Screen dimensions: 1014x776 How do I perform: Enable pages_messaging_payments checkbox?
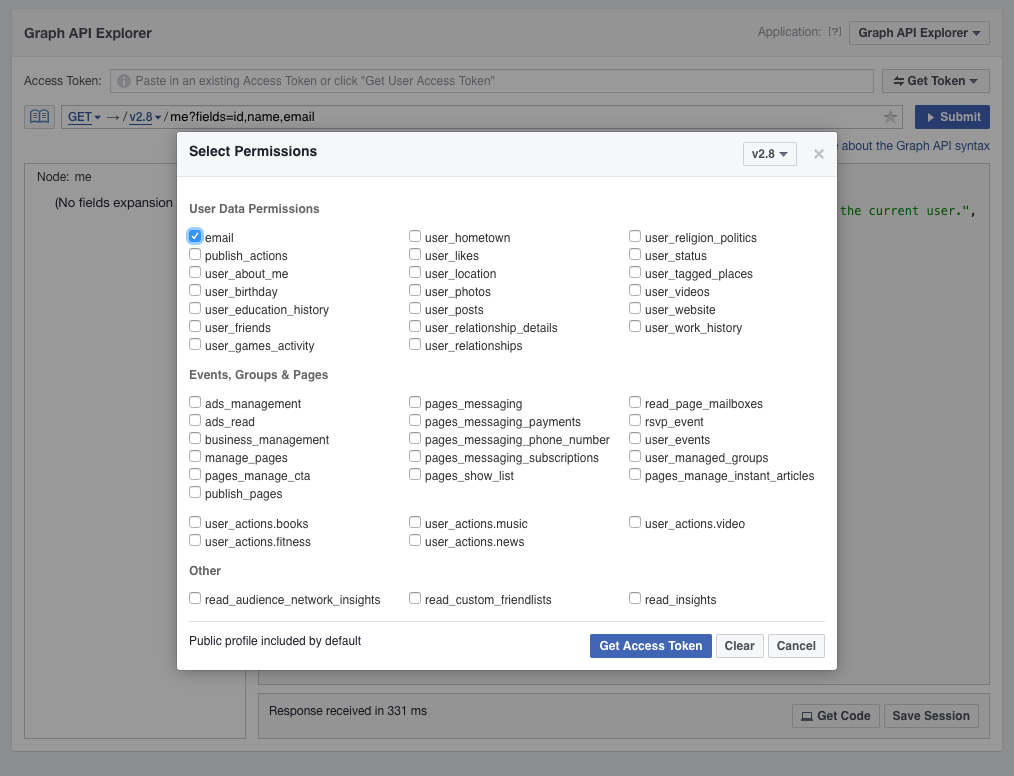pyautogui.click(x=415, y=420)
